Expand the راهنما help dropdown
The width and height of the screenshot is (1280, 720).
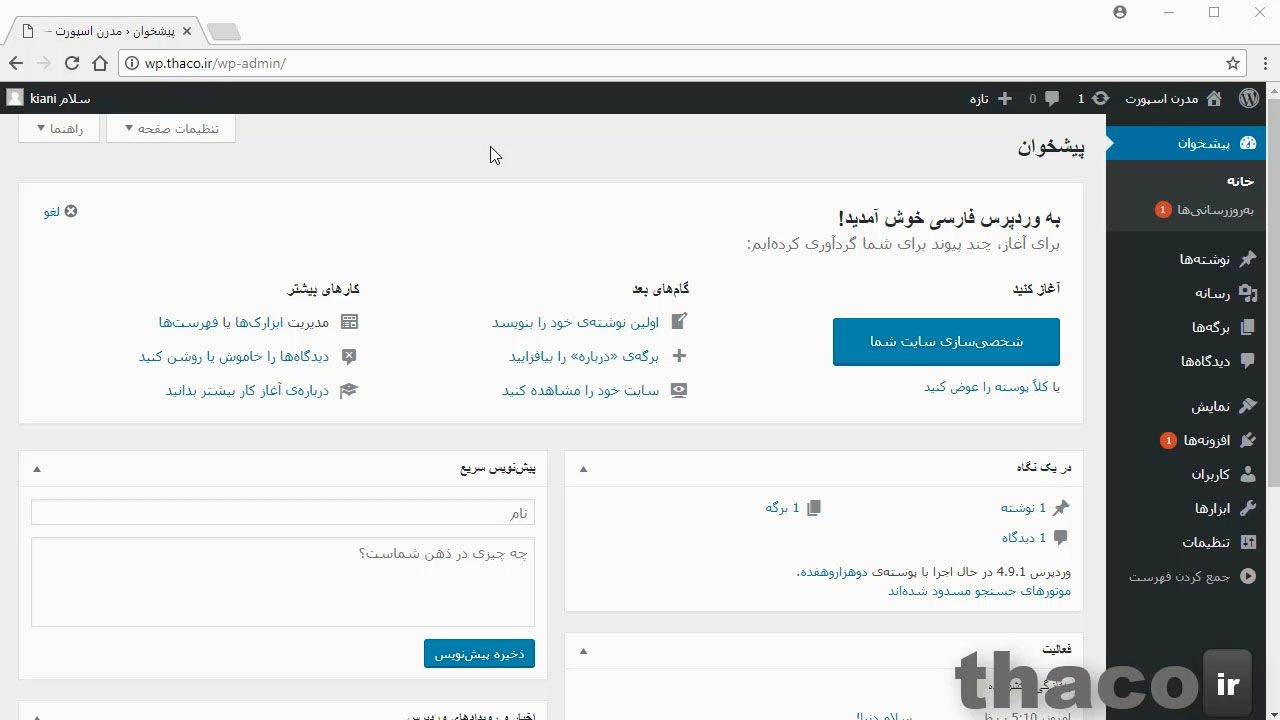59,128
